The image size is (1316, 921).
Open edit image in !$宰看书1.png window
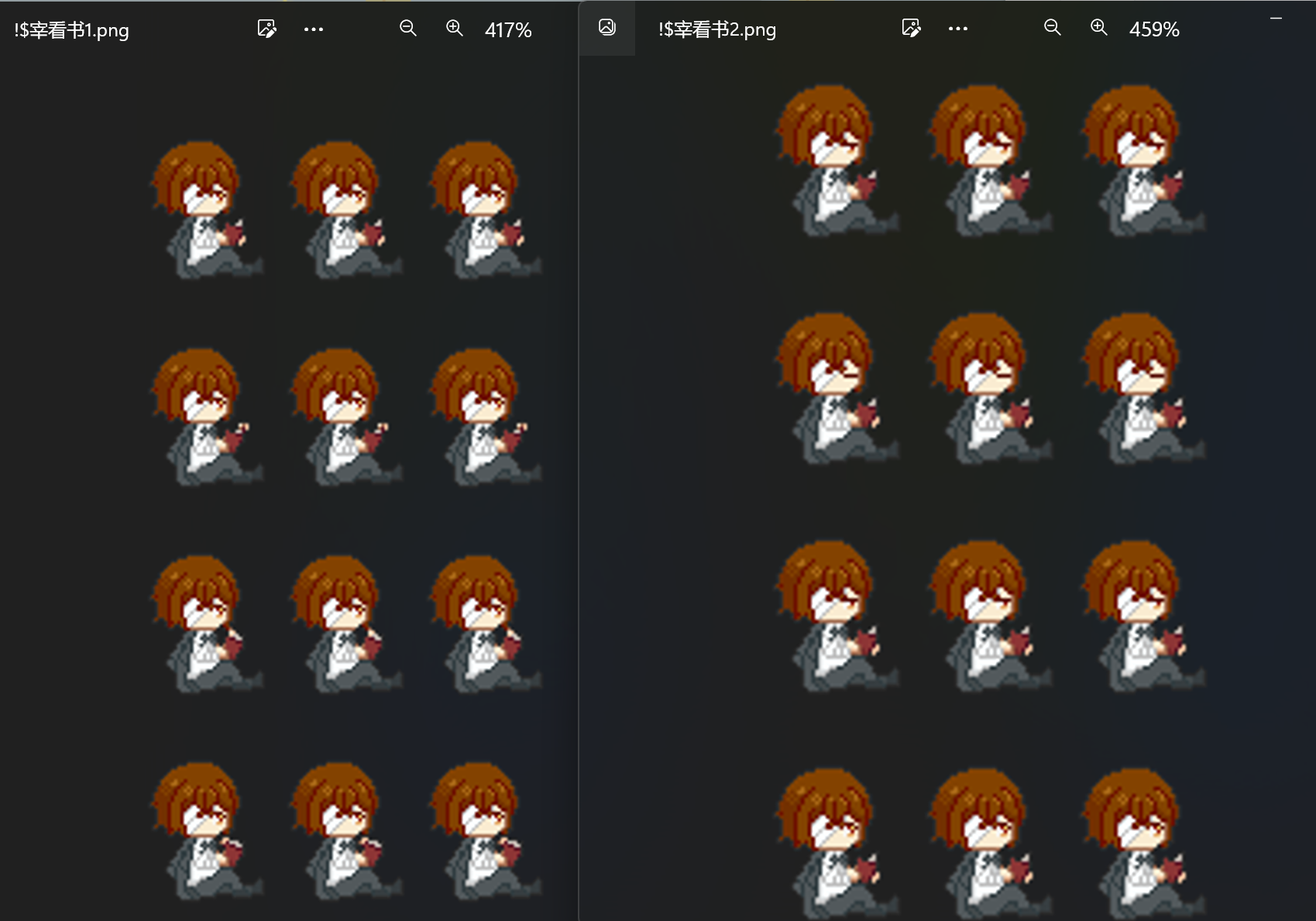point(266,29)
